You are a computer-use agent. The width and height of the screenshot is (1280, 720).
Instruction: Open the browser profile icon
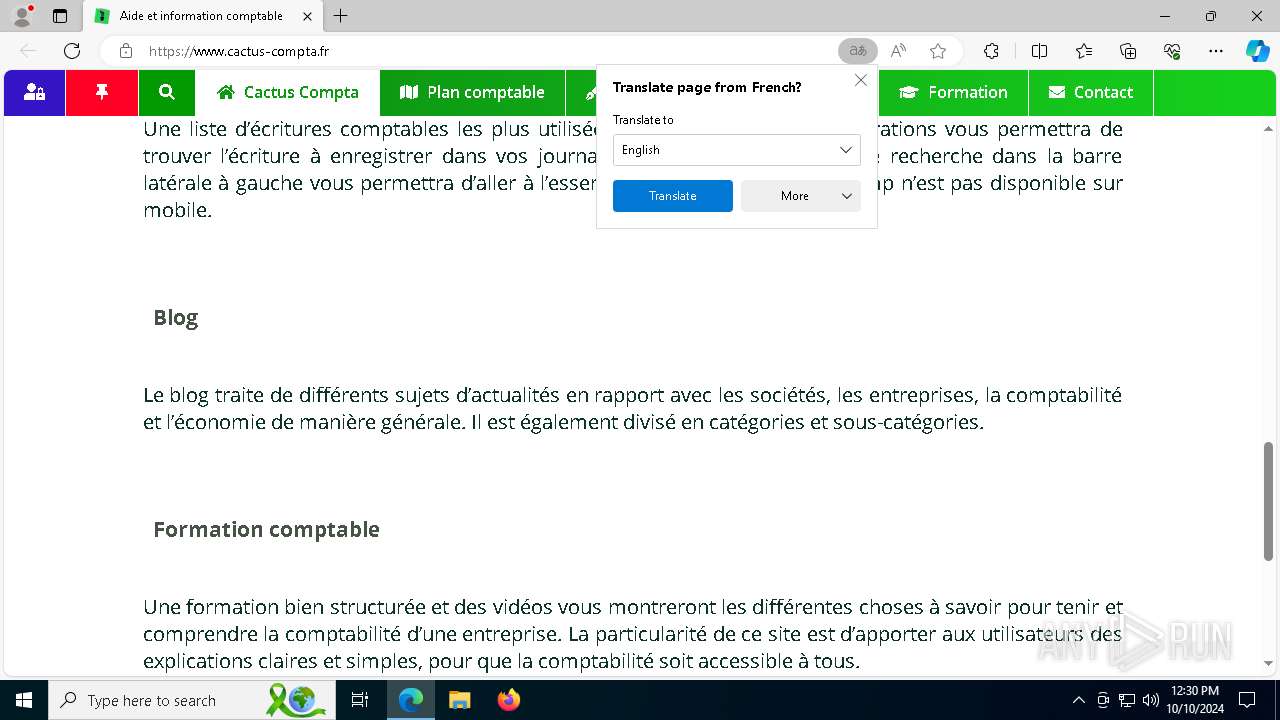[22, 16]
